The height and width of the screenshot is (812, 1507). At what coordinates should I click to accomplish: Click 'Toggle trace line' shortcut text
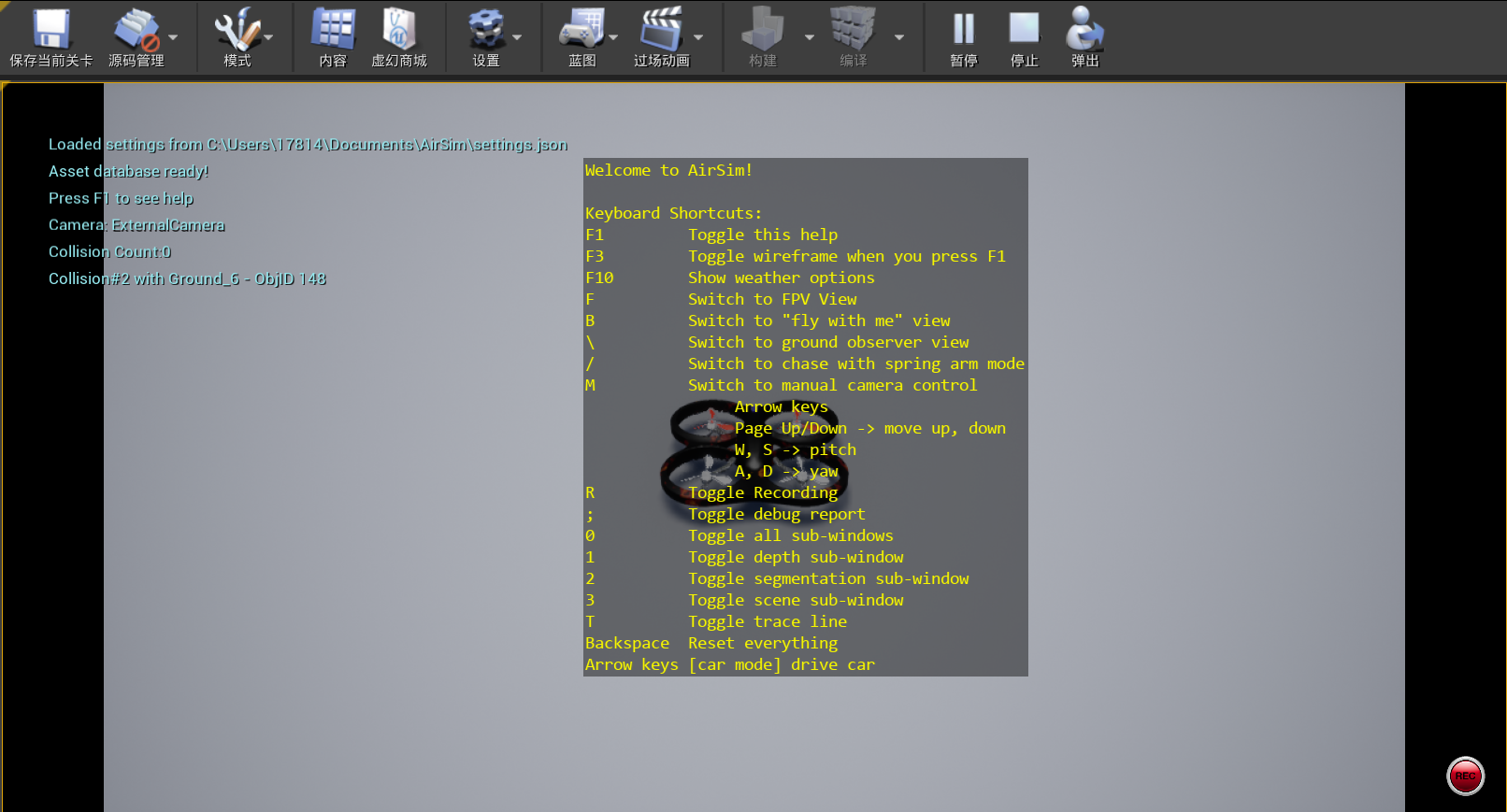click(x=768, y=621)
